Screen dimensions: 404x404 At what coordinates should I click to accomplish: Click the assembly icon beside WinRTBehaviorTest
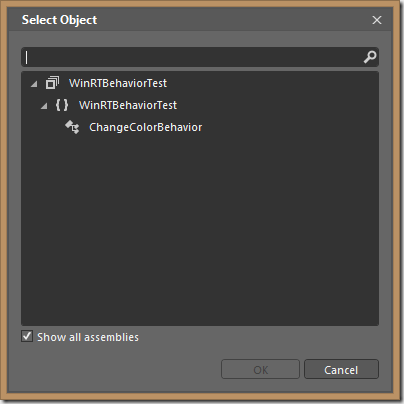pos(52,83)
